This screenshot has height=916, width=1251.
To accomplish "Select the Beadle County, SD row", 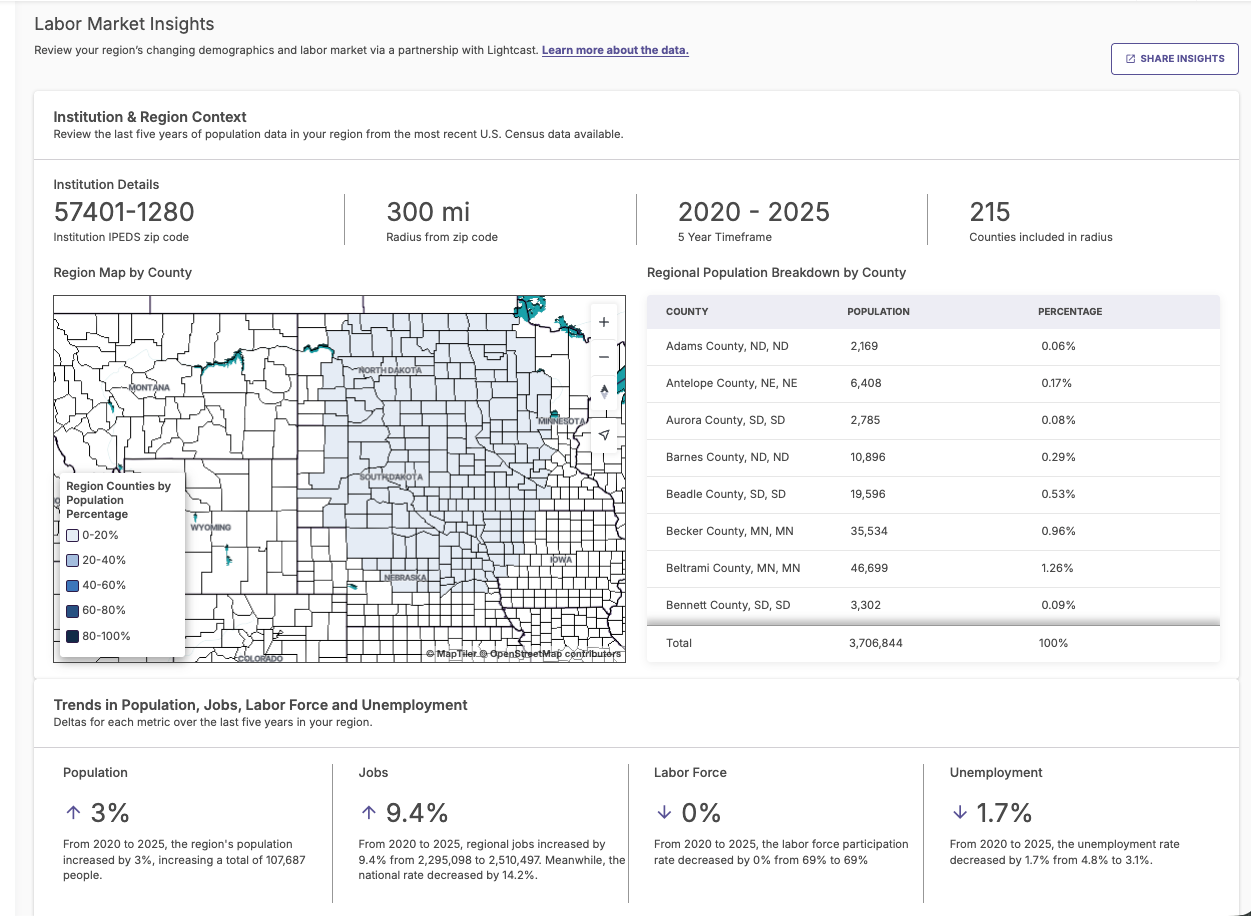I will click(933, 494).
